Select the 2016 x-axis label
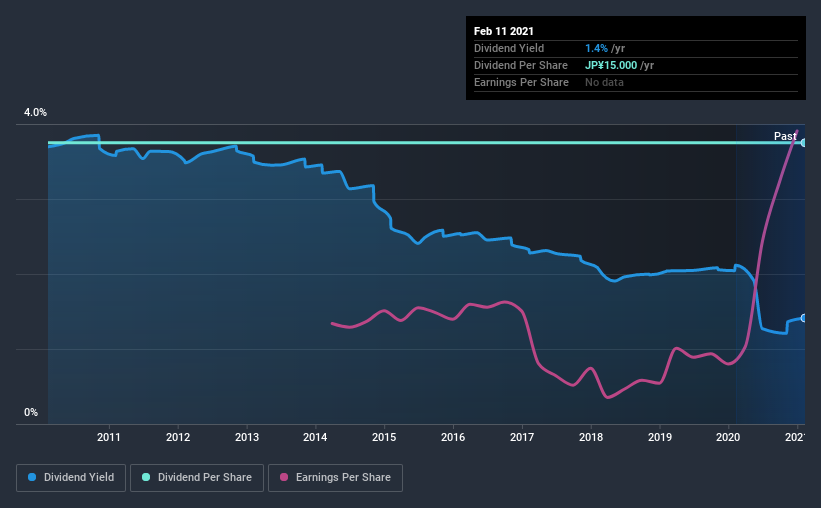 tap(453, 437)
